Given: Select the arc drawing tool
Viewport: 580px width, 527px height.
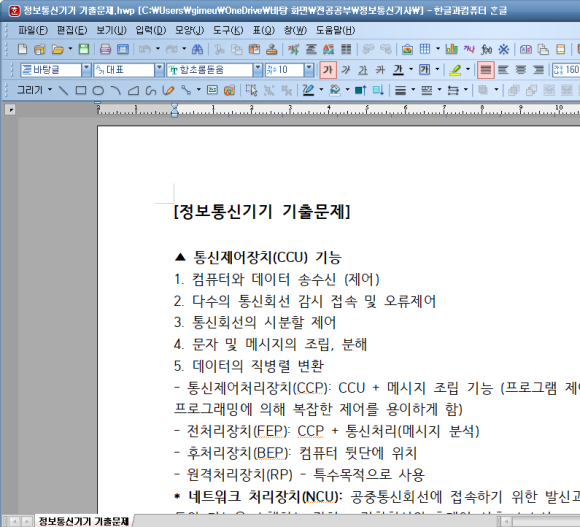Looking at the screenshot, I should pos(116,90).
